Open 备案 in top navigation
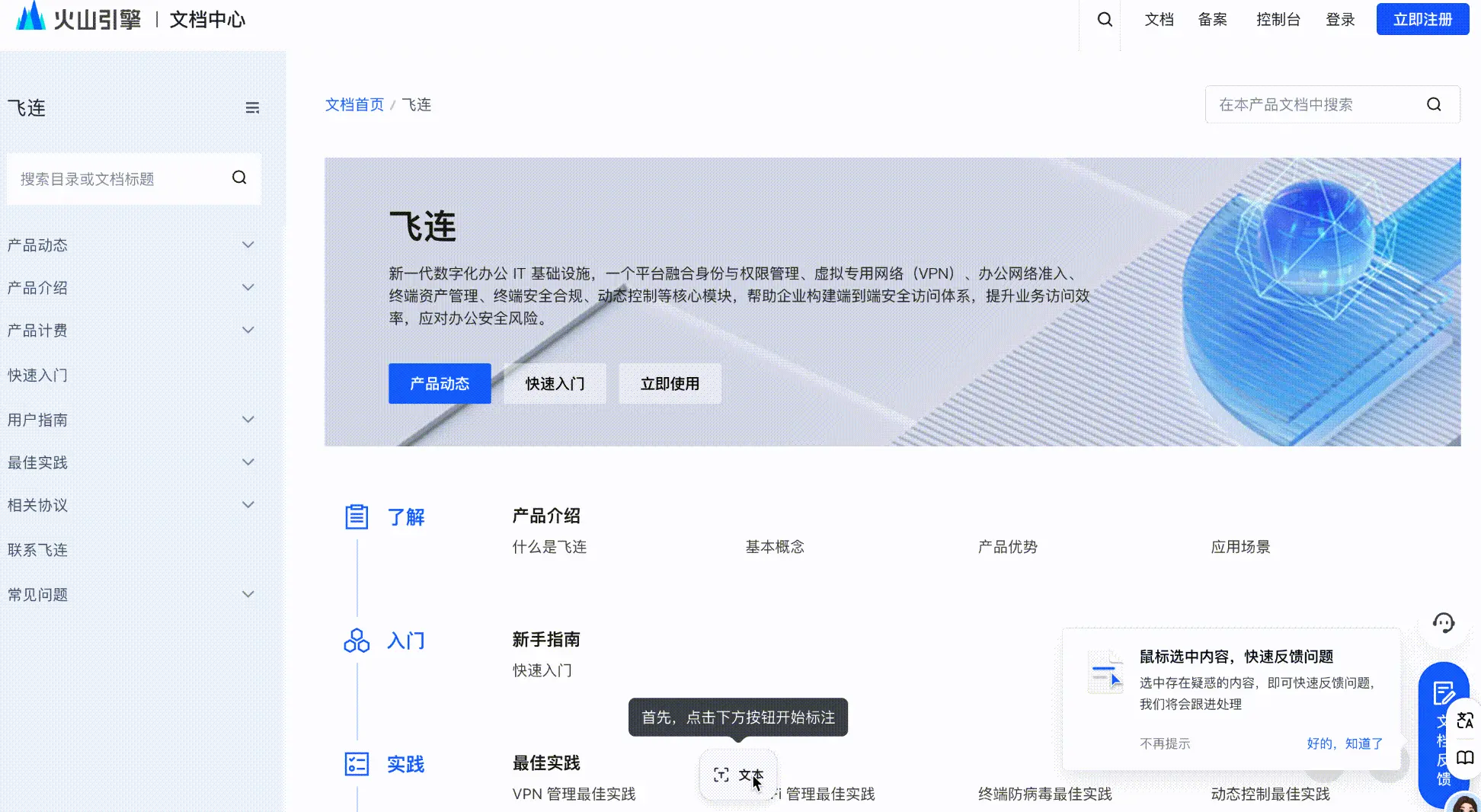This screenshot has width=1481, height=812. click(x=1212, y=20)
